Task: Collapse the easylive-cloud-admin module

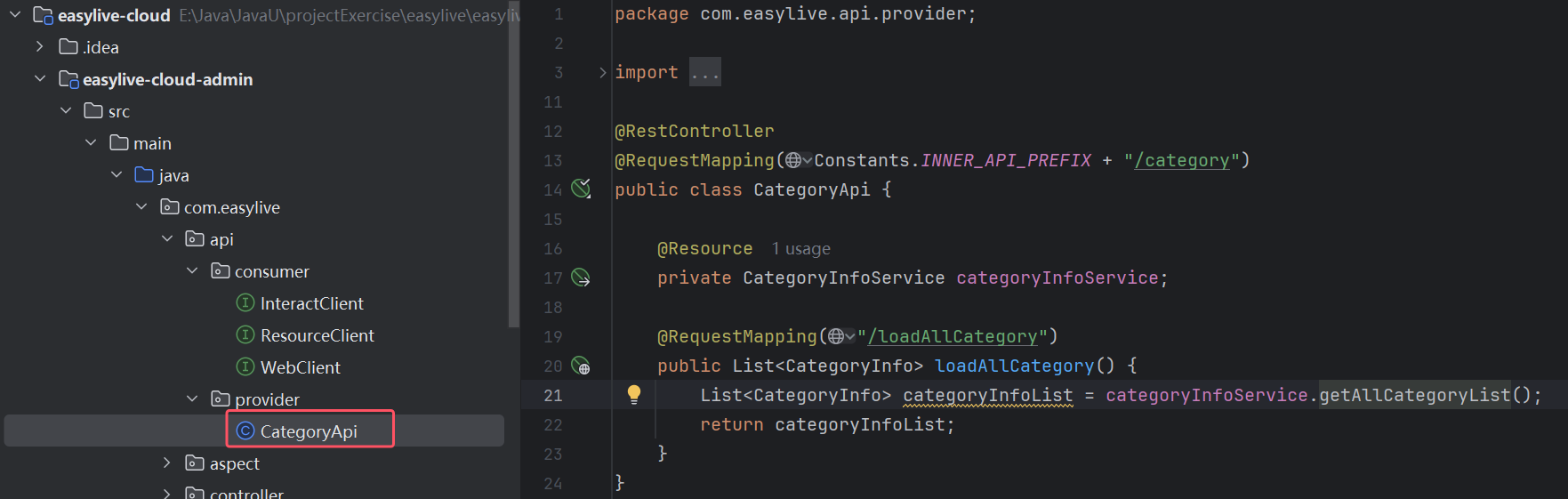Action: tap(40, 79)
